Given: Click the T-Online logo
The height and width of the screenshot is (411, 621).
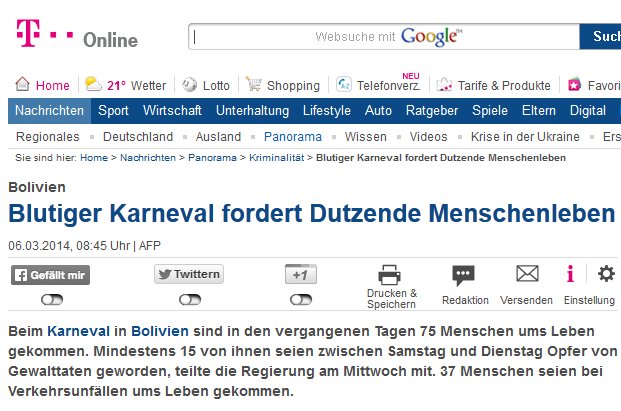Looking at the screenshot, I should (77, 34).
